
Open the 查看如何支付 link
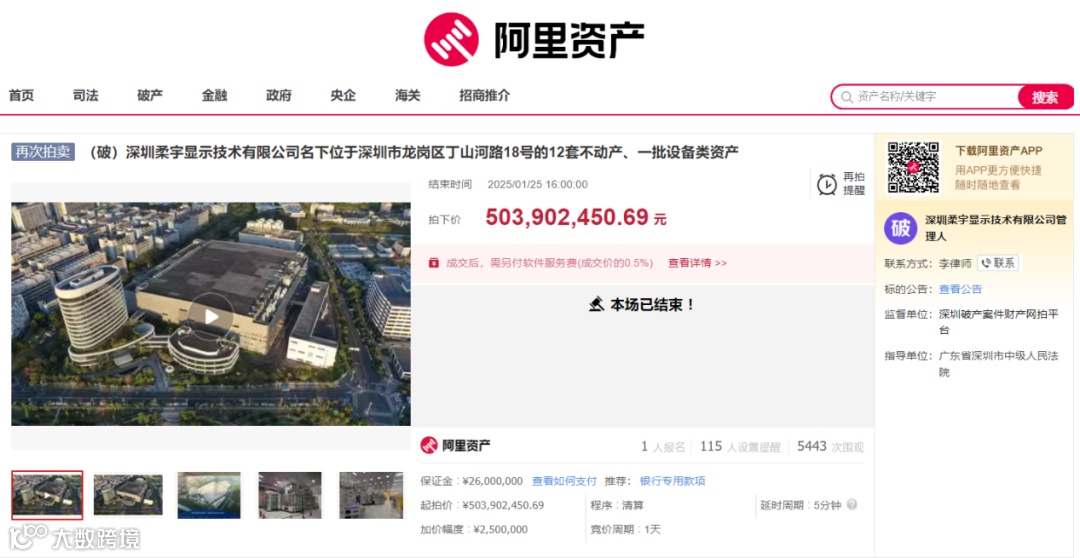click(x=564, y=481)
